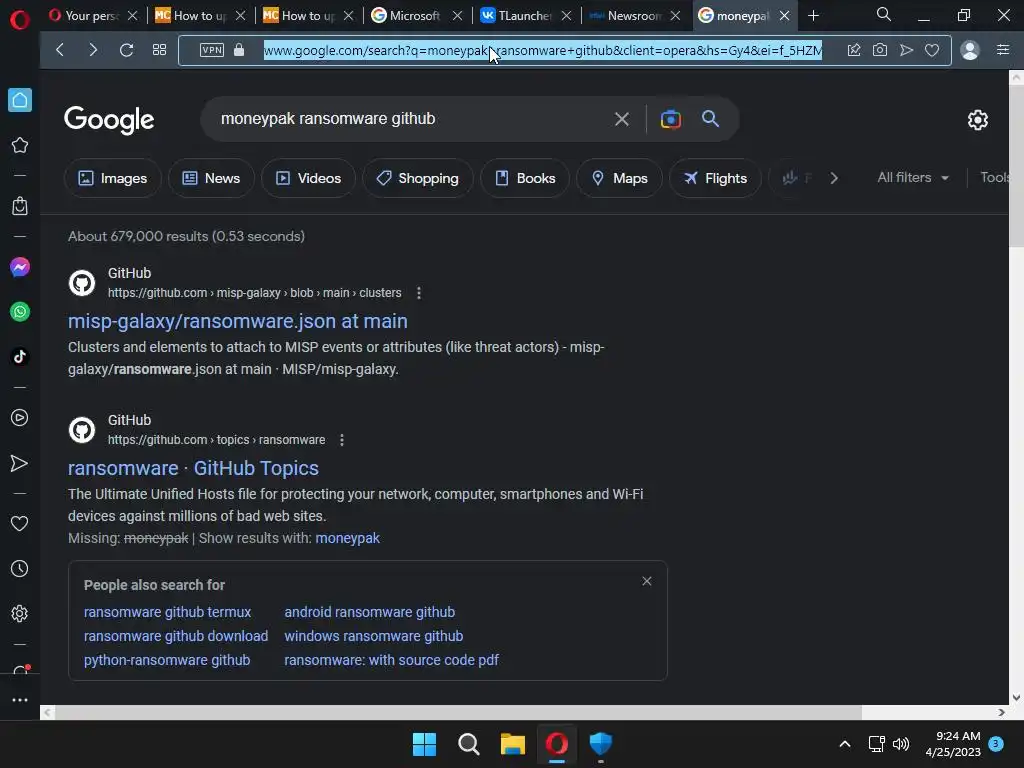The height and width of the screenshot is (768, 1024).
Task: Open File Explorer from taskbar
Action: (513, 744)
